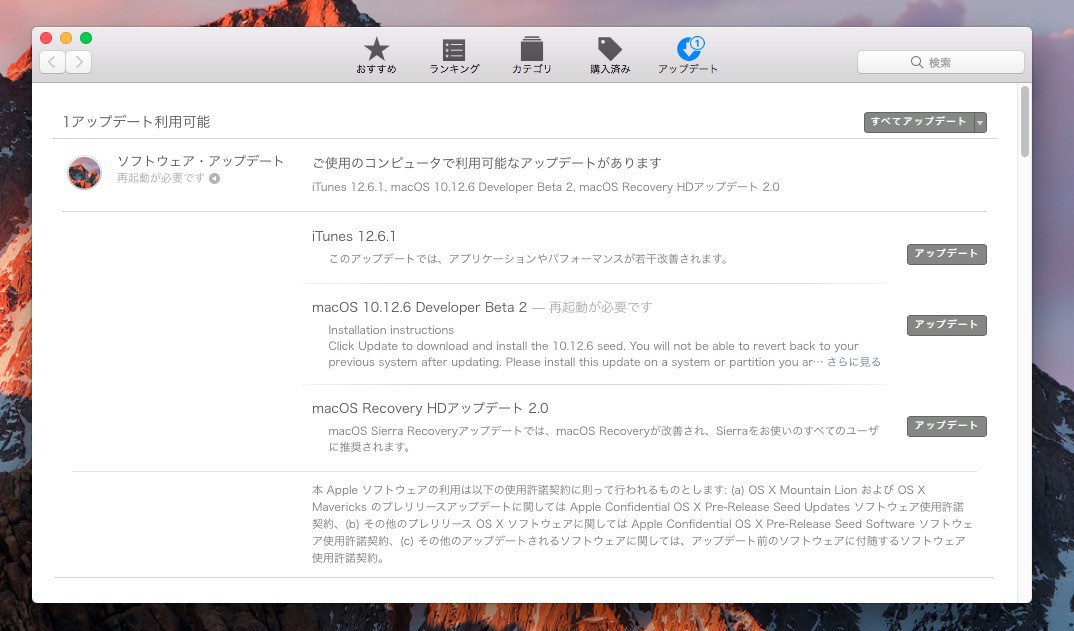
Task: Expand description with さらに見る link
Action: click(x=853, y=362)
